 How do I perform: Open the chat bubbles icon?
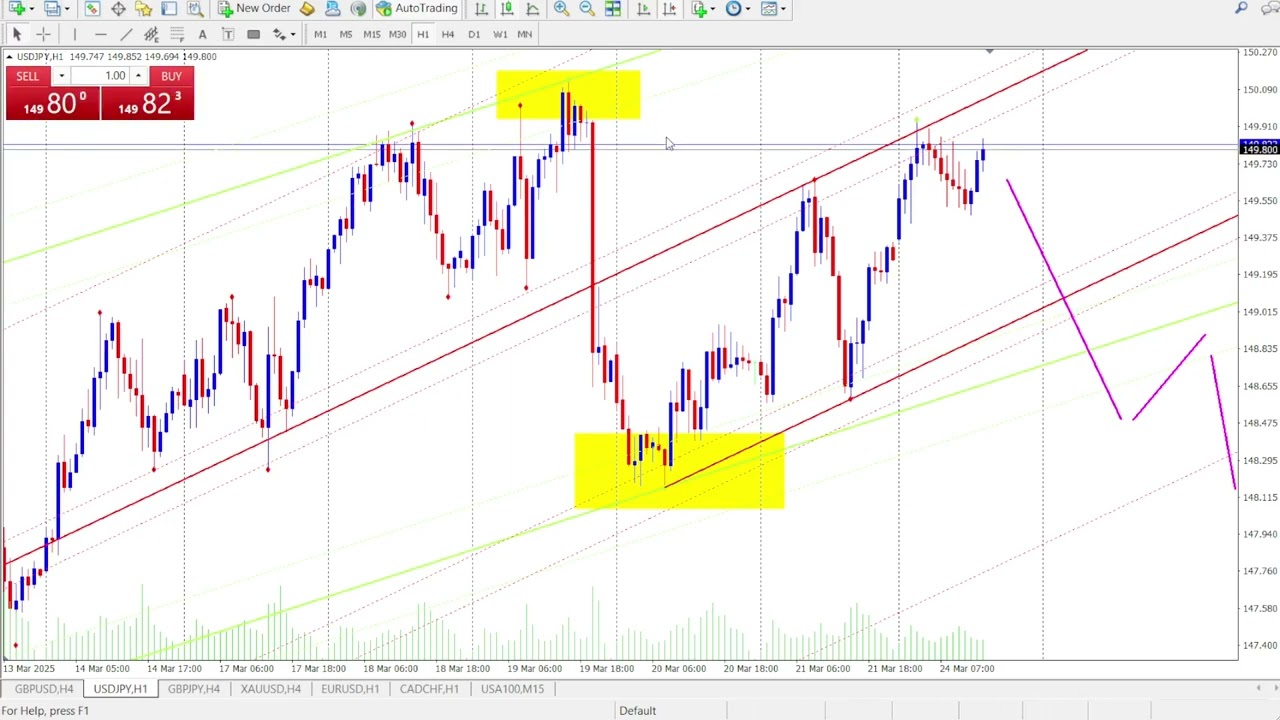tap(1270, 8)
